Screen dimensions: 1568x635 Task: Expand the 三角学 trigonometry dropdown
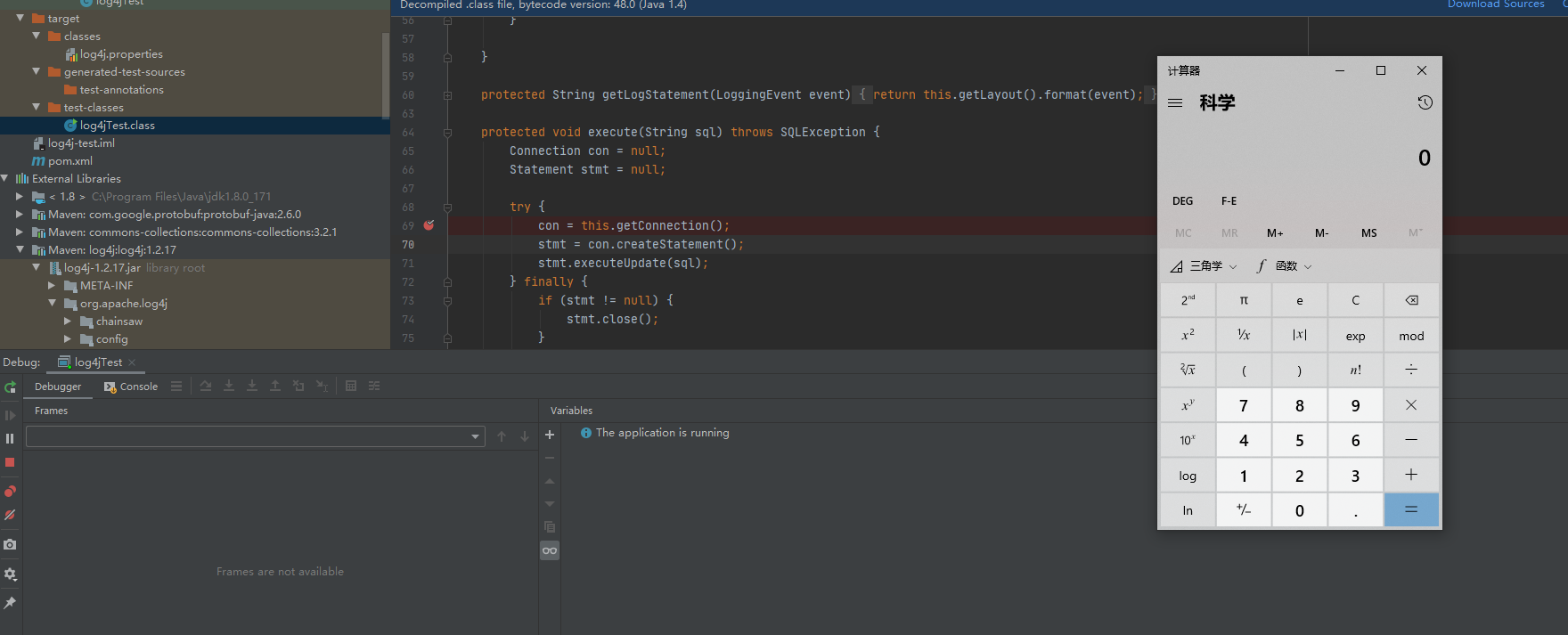pyautogui.click(x=1204, y=266)
